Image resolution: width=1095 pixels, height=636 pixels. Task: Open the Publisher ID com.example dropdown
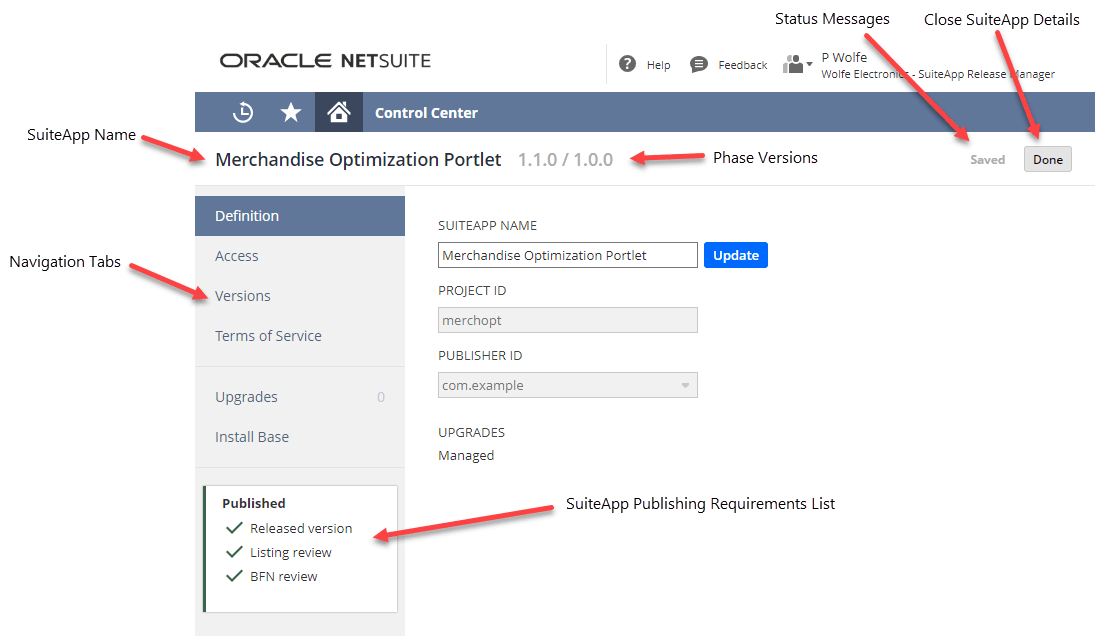[568, 385]
